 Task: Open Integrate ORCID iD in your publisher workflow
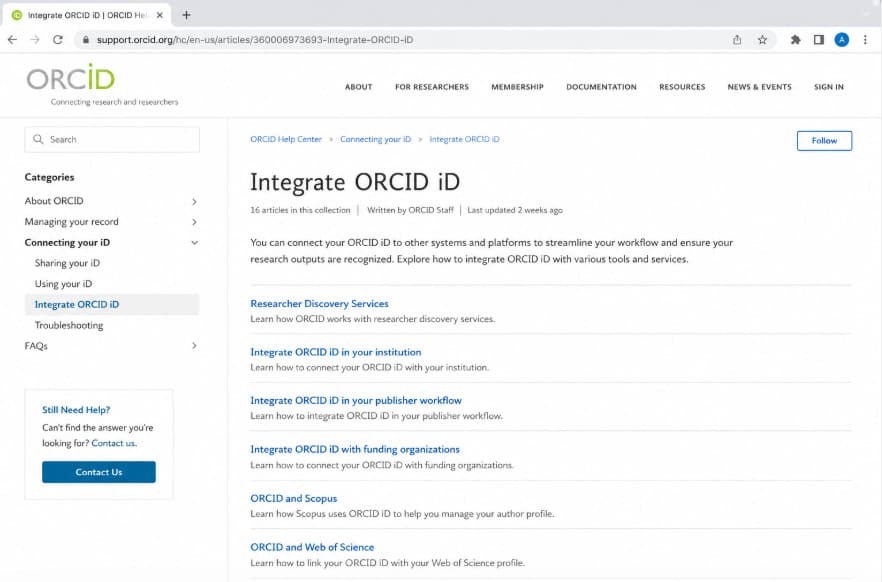(356, 400)
